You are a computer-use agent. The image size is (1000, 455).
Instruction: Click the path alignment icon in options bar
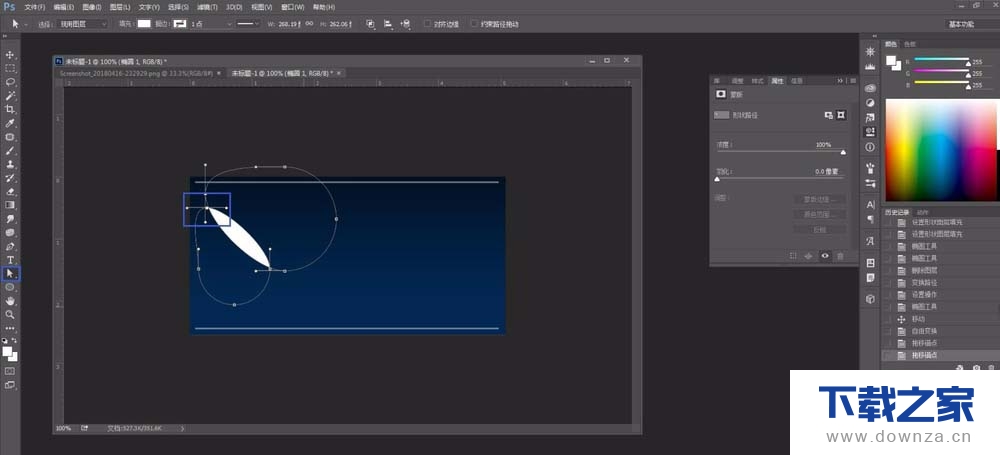(x=388, y=24)
